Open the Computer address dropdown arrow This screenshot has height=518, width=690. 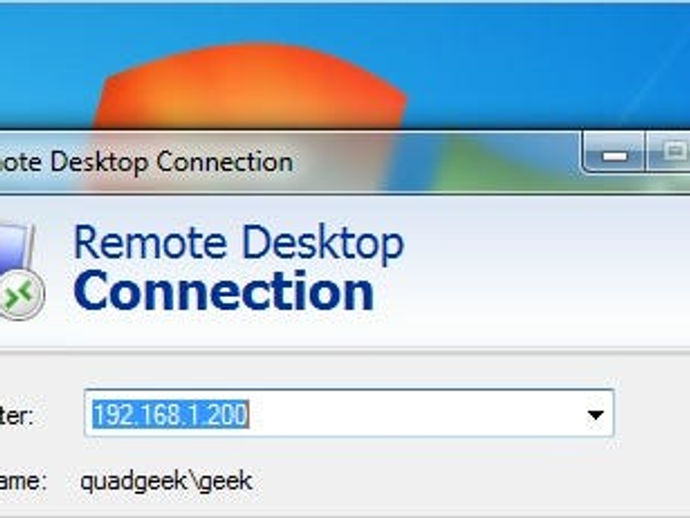pos(595,414)
